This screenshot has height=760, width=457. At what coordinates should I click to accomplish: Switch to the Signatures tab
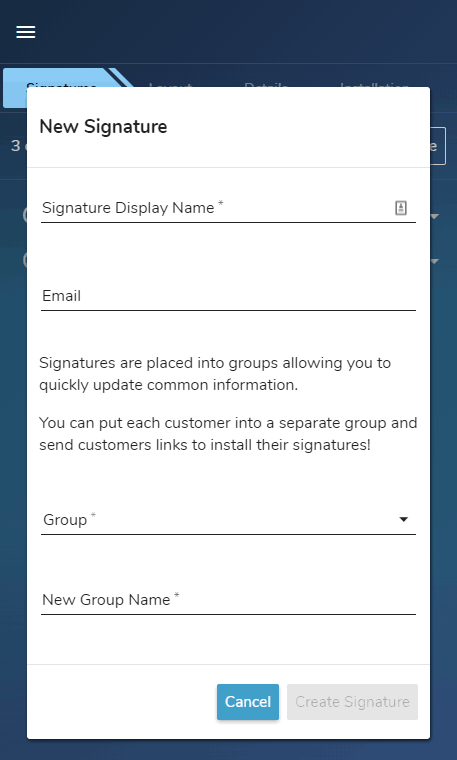[x=61, y=78]
